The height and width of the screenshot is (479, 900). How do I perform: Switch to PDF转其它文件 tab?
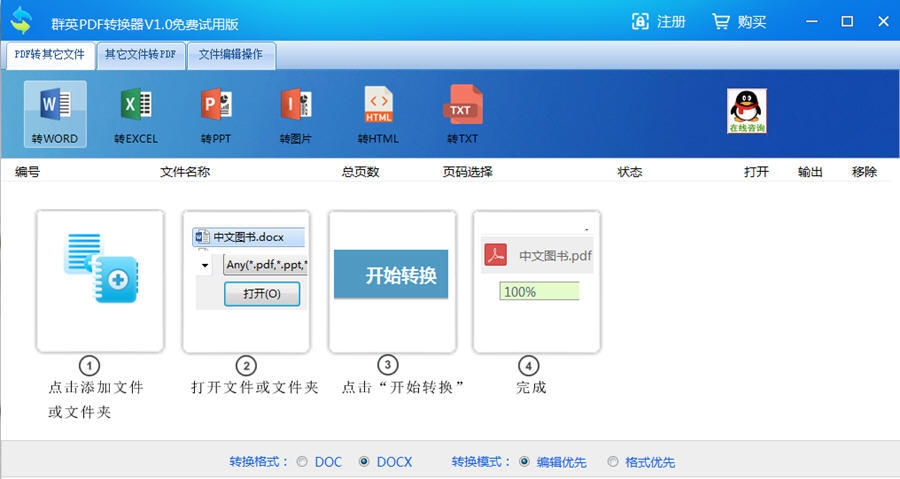49,55
